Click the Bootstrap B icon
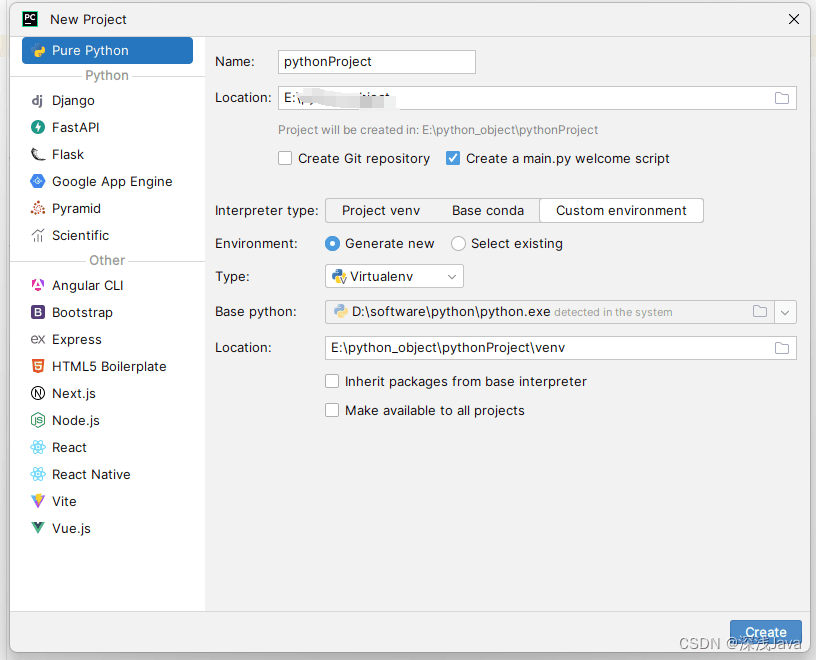 (x=38, y=312)
